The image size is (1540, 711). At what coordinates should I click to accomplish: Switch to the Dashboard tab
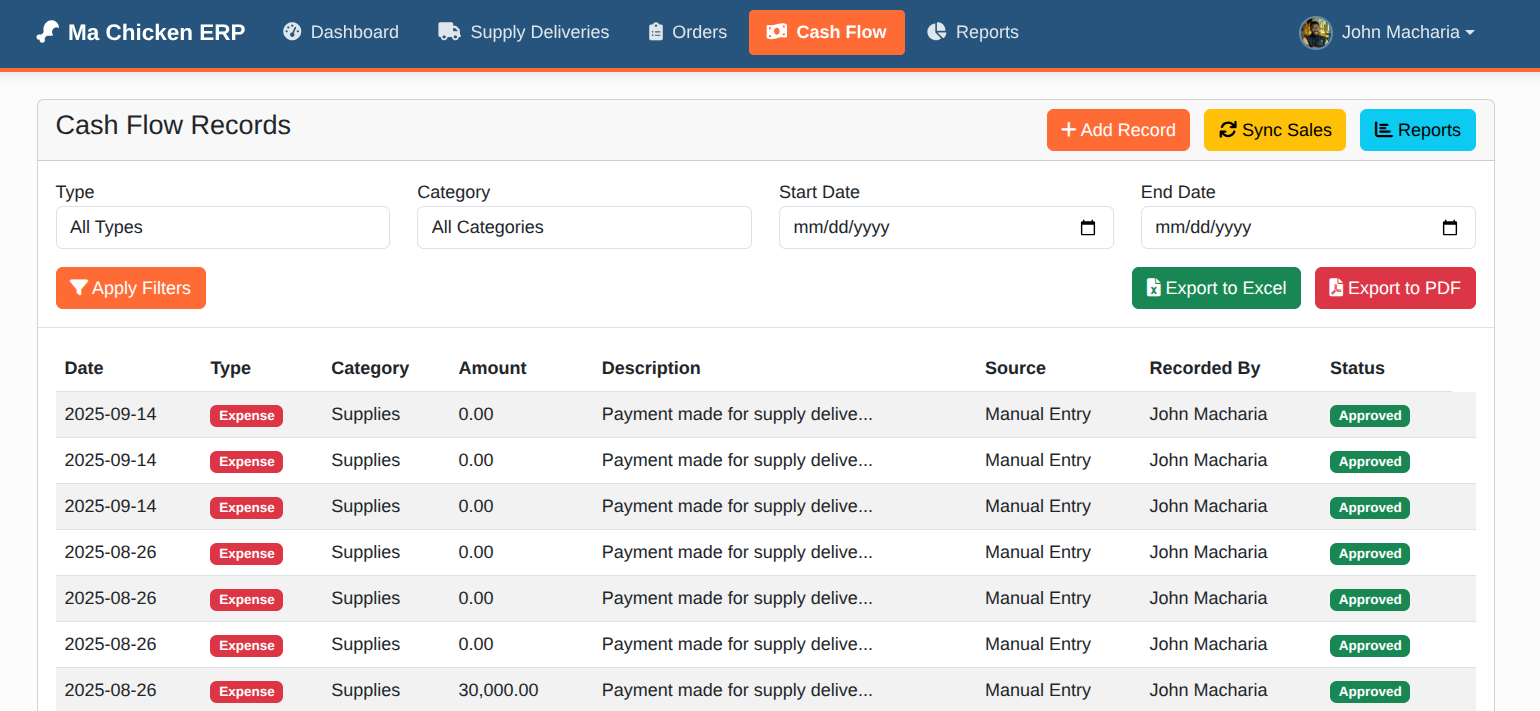pyautogui.click(x=341, y=31)
